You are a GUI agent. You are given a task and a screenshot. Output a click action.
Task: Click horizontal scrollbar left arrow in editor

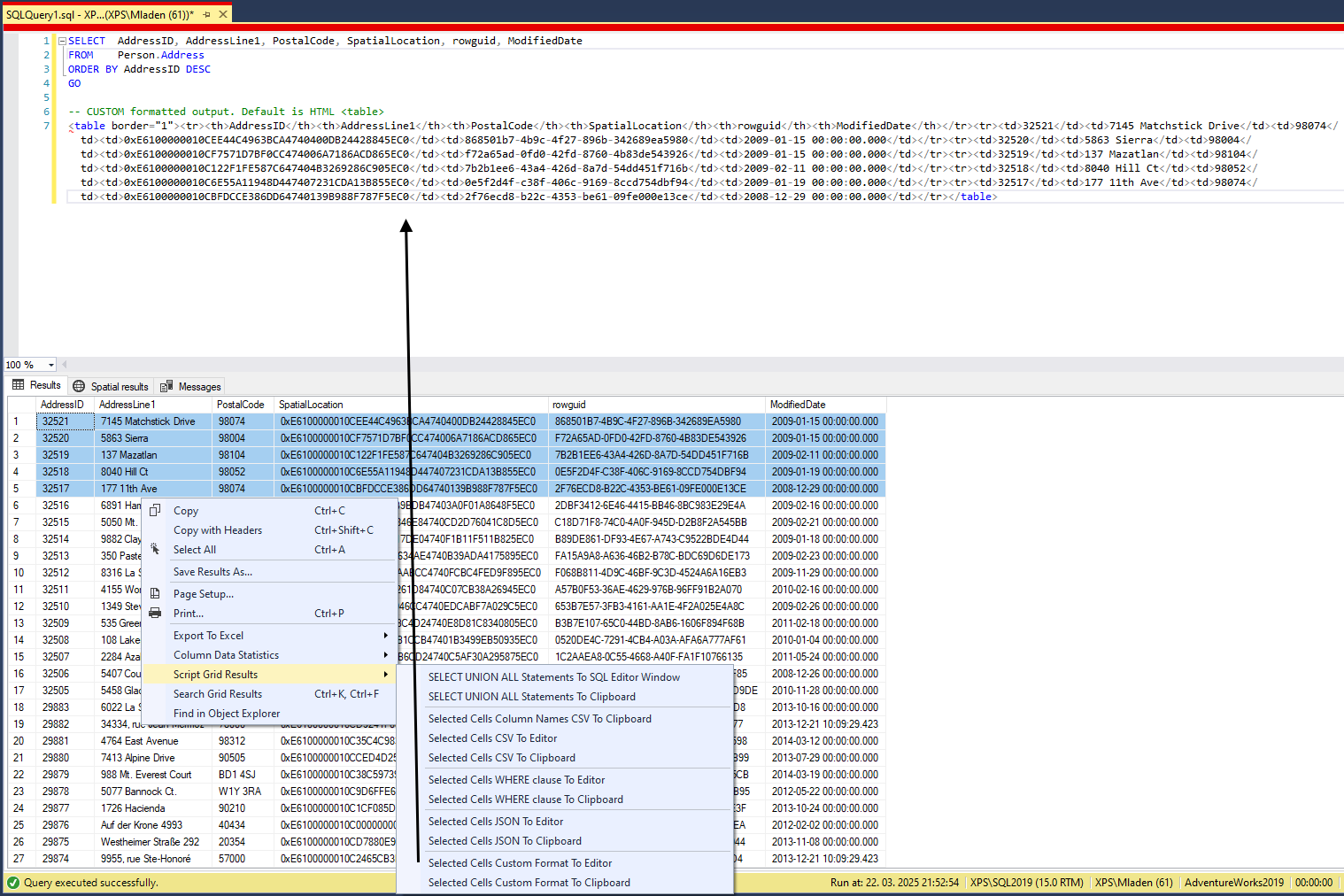(x=64, y=364)
